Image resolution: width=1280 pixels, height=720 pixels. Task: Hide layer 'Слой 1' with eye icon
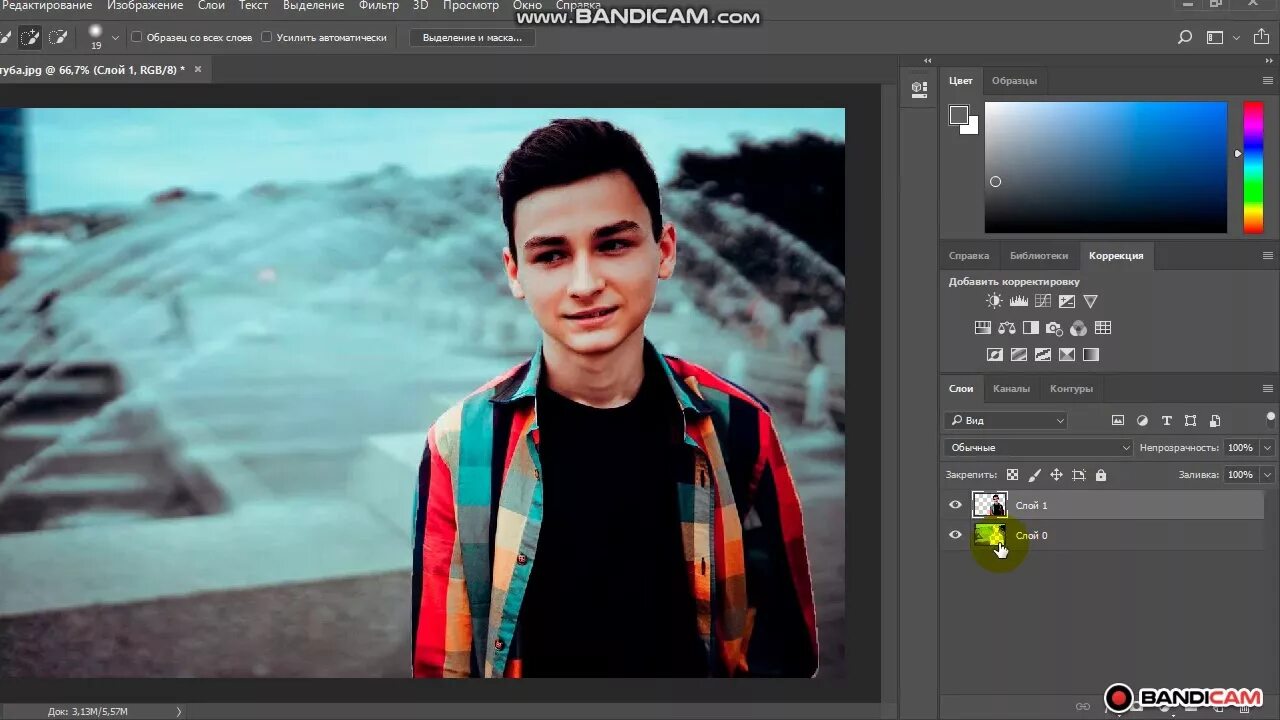click(x=955, y=505)
